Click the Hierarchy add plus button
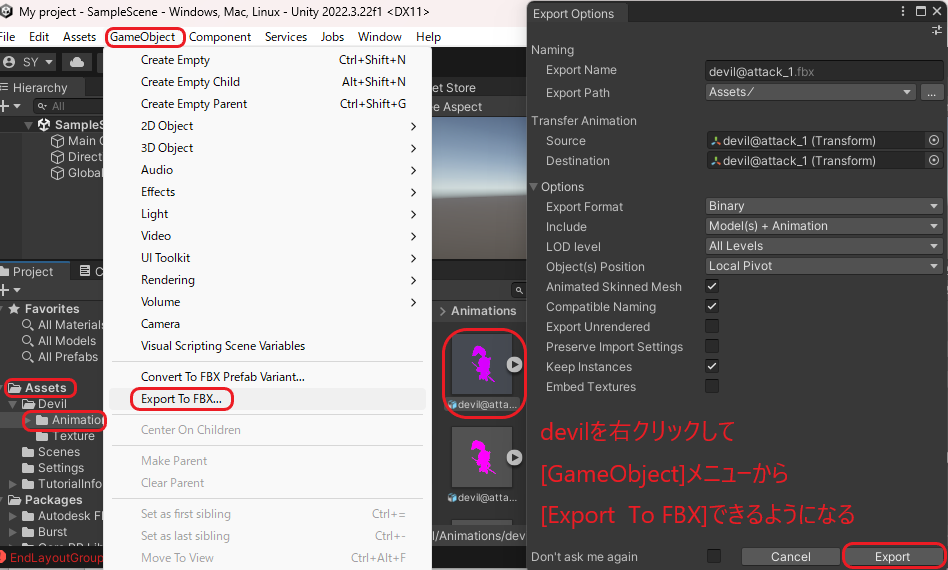This screenshot has width=948, height=570. click(5, 106)
